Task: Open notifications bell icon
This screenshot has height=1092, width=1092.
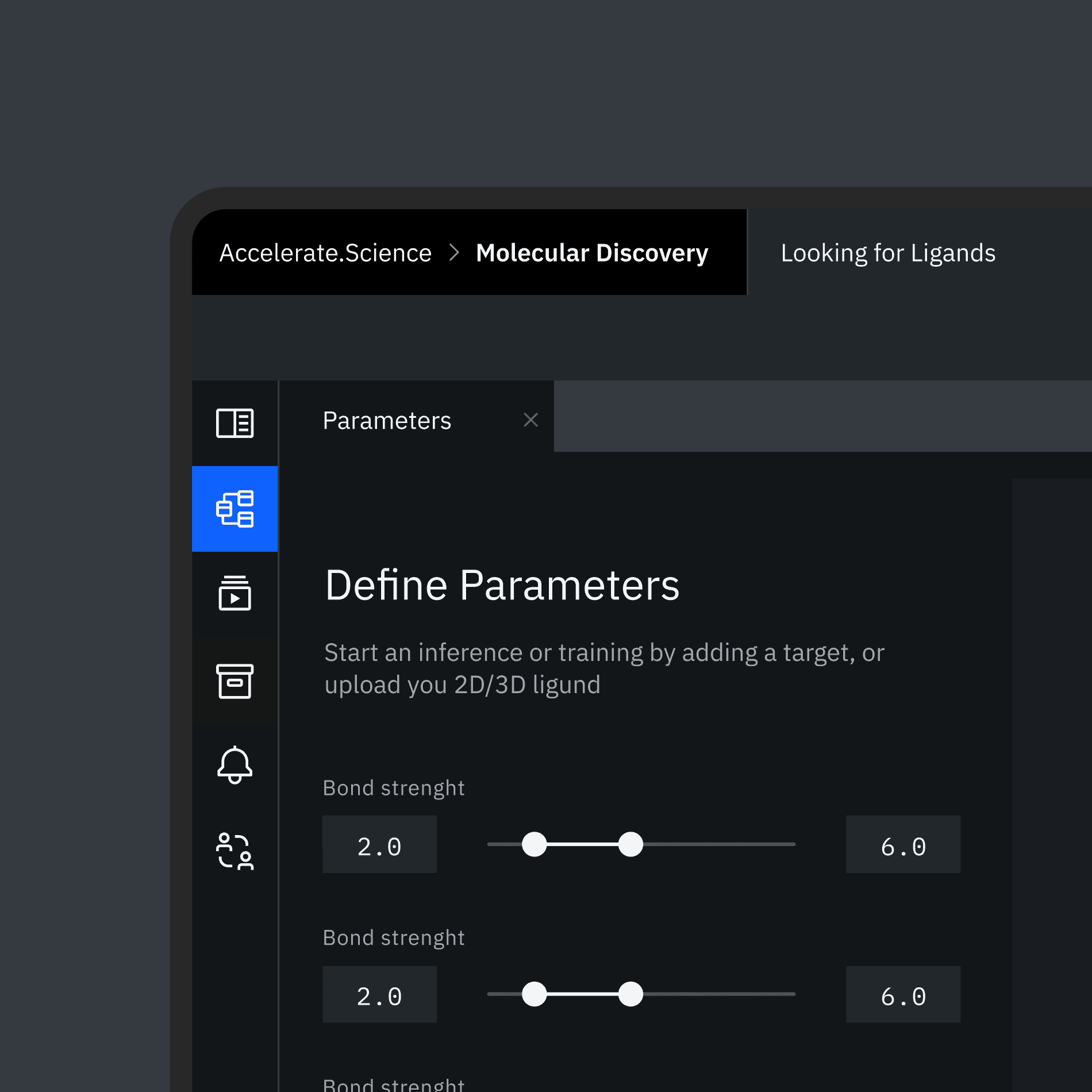Action: tap(234, 765)
